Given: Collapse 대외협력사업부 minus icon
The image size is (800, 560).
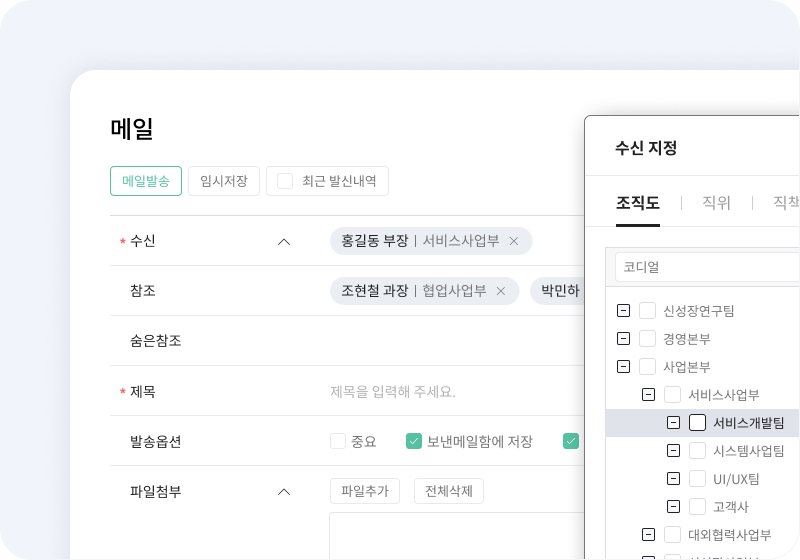Looking at the screenshot, I should pos(649,535).
